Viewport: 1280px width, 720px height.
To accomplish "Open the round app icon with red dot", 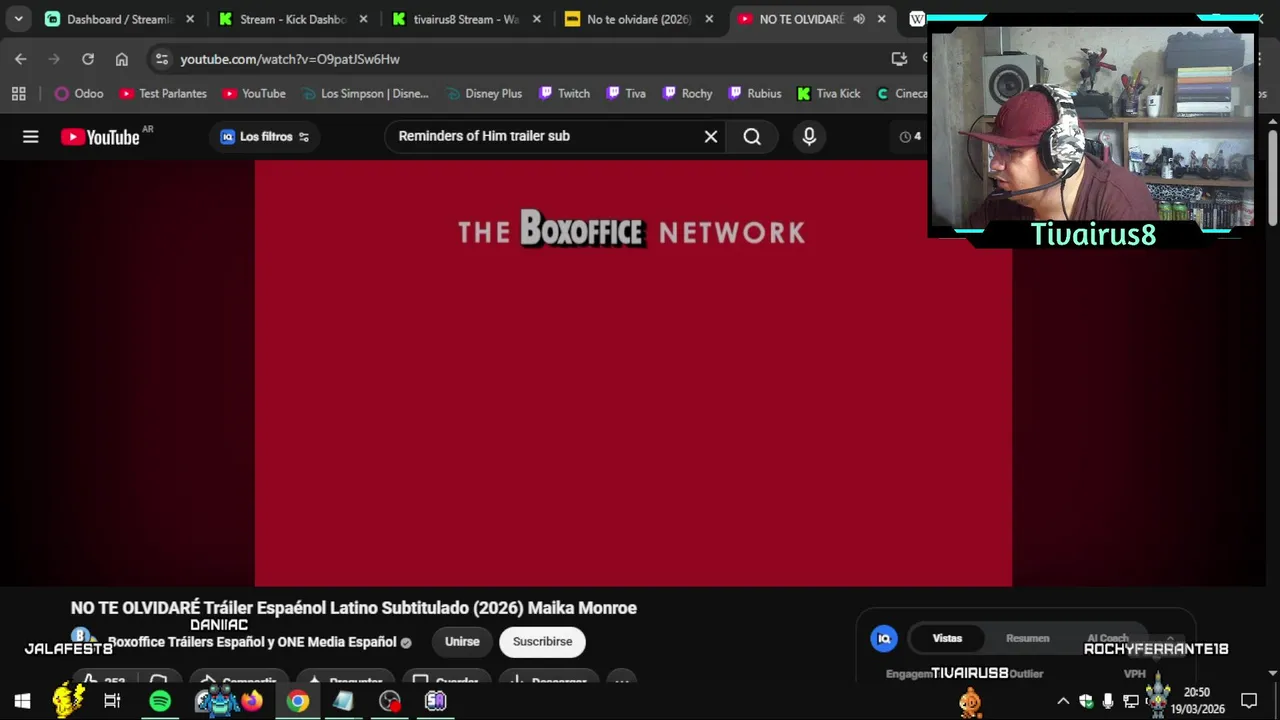I will click(390, 701).
